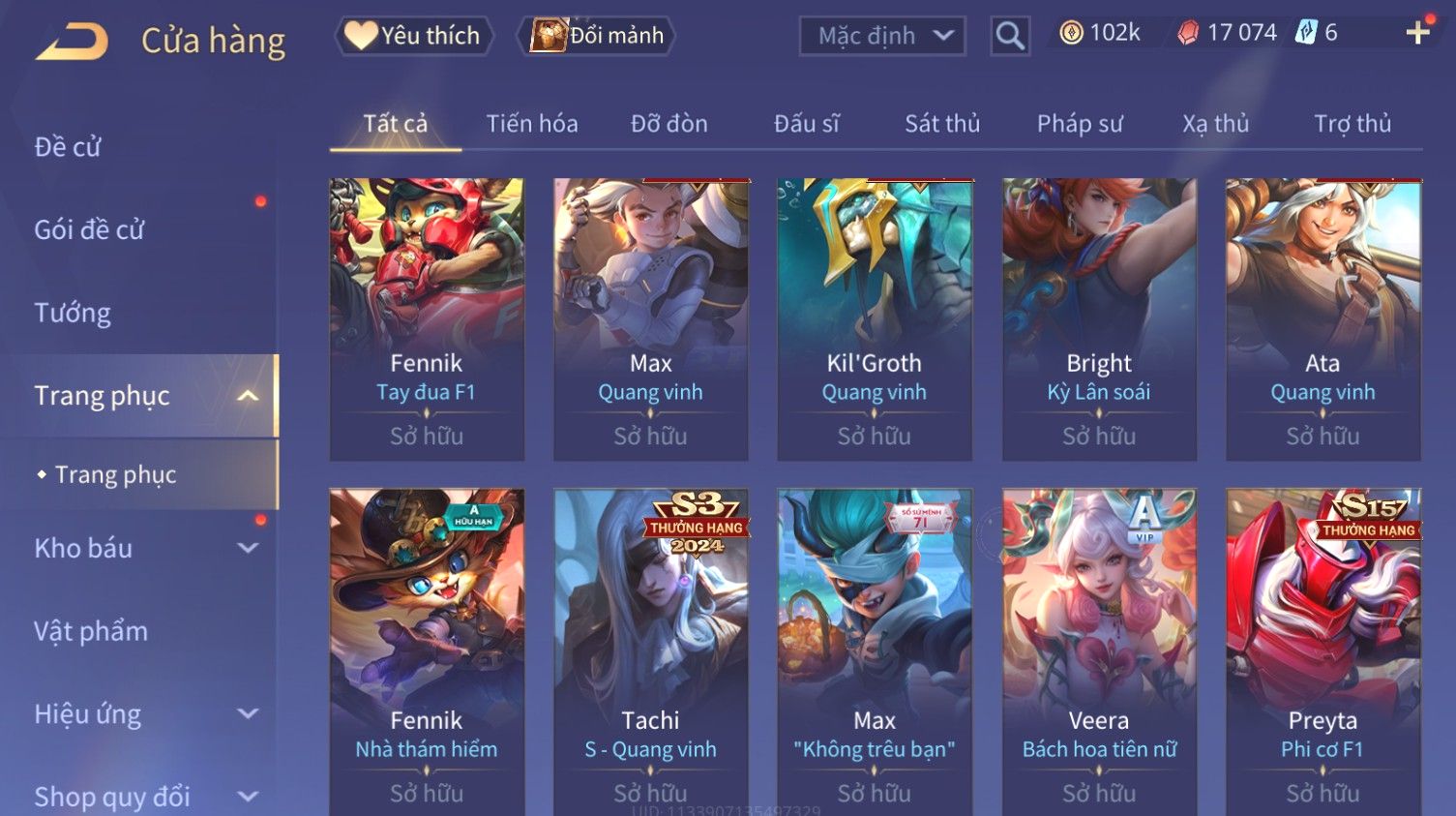Add currency with the plus icon
The image size is (1456, 816).
click(x=1418, y=33)
